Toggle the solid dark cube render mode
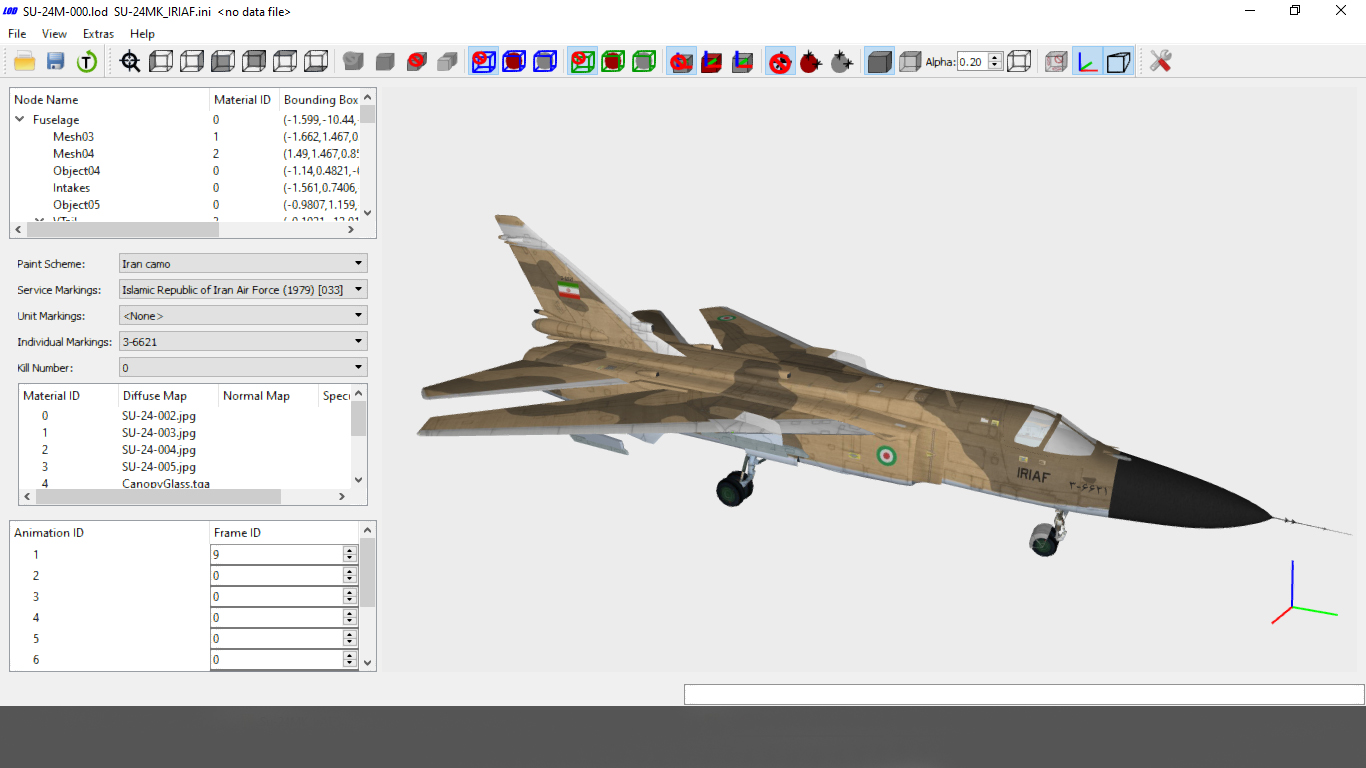 (879, 61)
